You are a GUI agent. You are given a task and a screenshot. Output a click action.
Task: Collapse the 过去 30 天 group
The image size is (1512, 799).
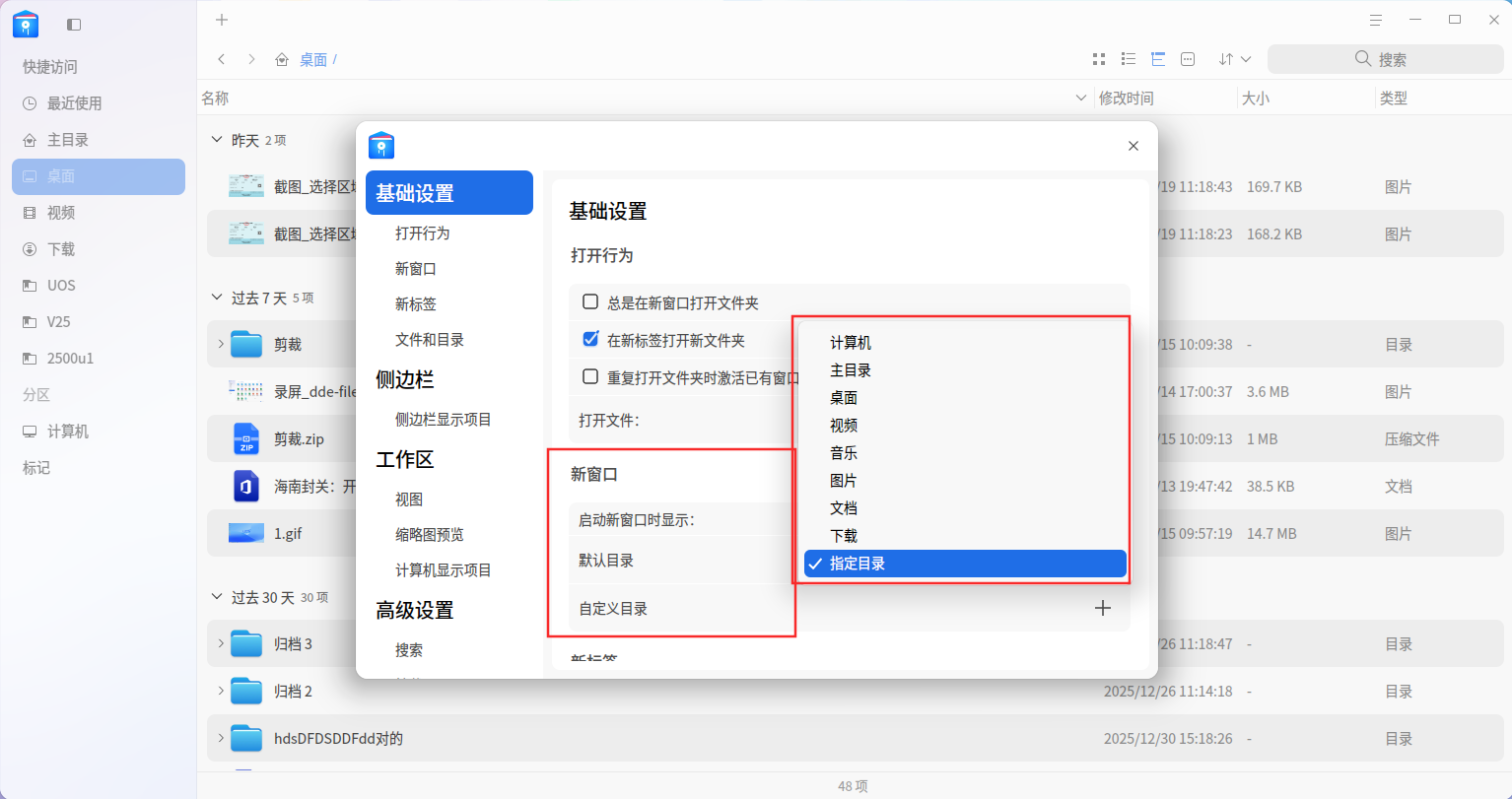(x=217, y=597)
